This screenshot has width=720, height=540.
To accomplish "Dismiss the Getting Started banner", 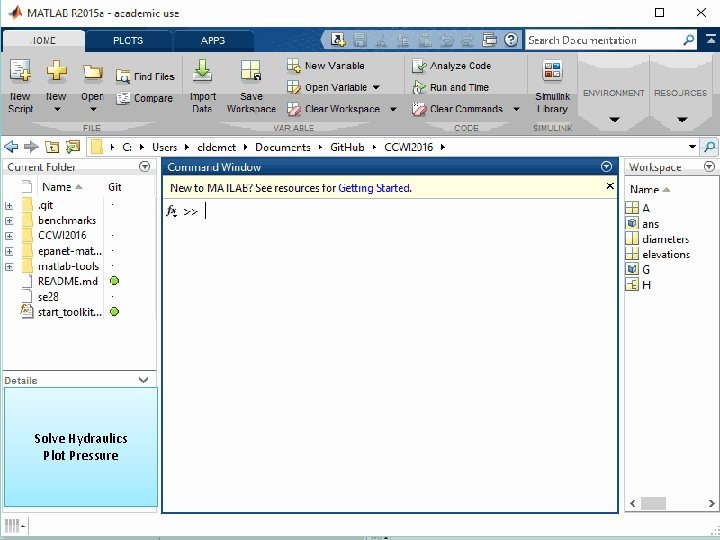I will 610,186.
